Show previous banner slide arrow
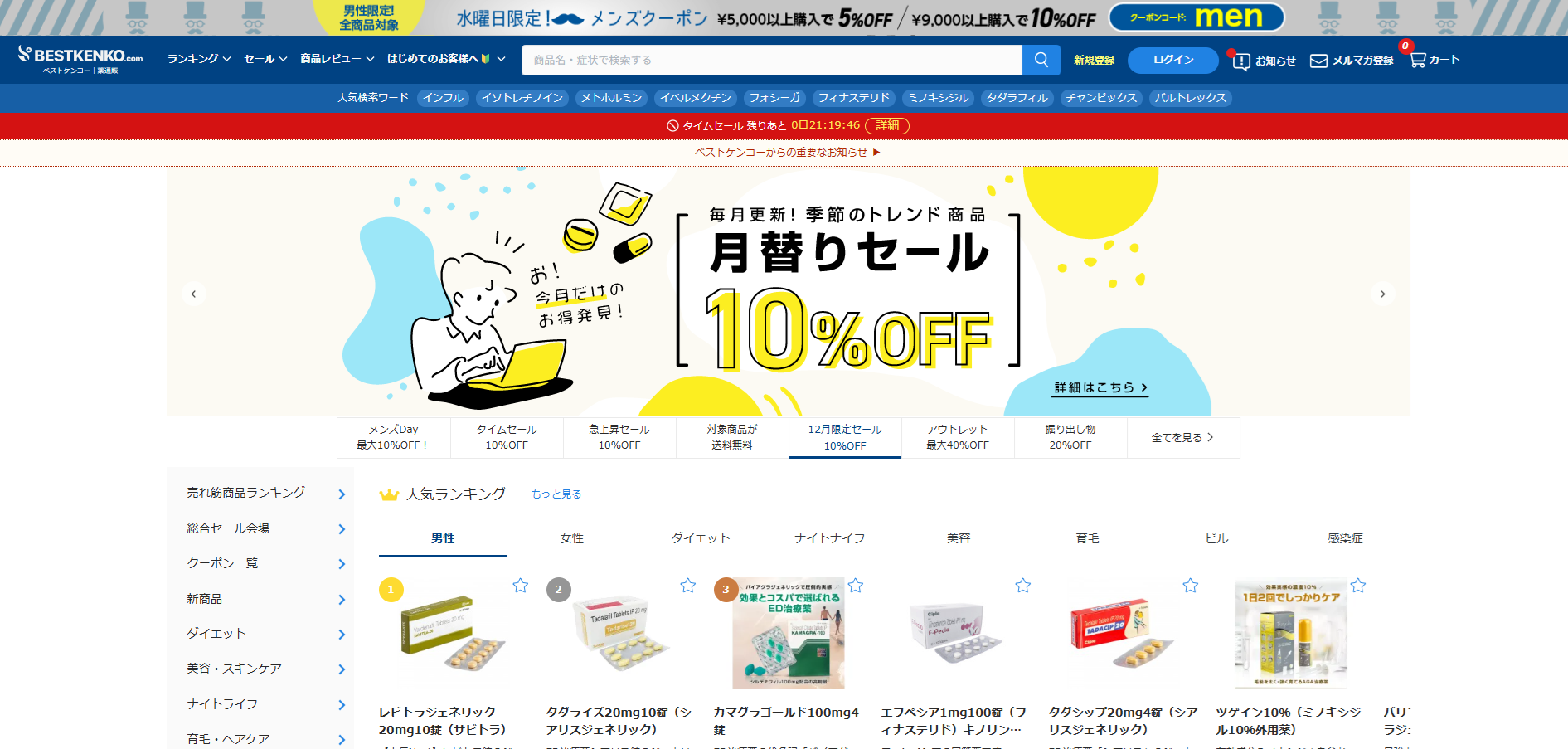Image resolution: width=1568 pixels, height=749 pixels. (193, 294)
